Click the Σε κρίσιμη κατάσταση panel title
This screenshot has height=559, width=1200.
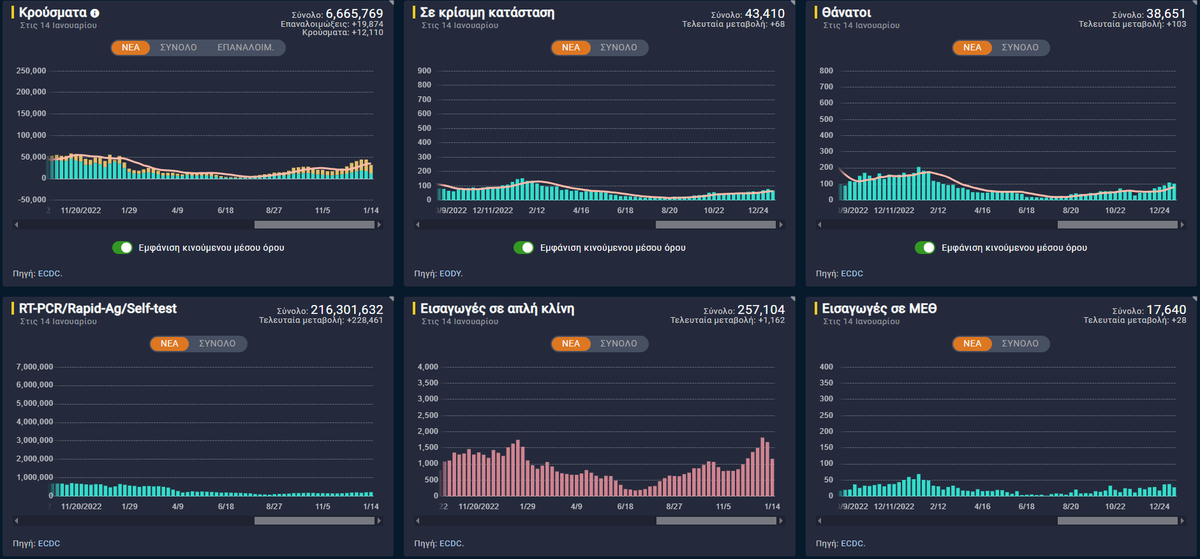point(487,13)
